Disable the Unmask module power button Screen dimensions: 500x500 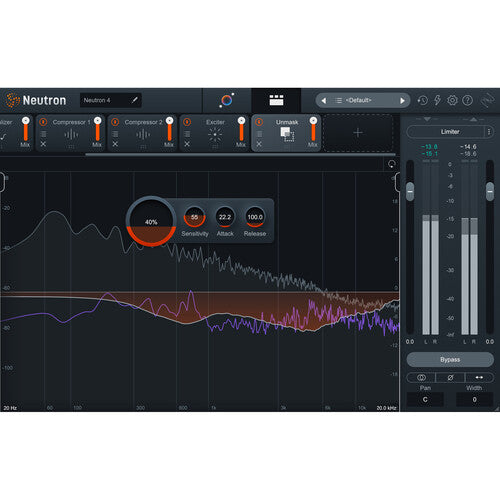coord(259,122)
